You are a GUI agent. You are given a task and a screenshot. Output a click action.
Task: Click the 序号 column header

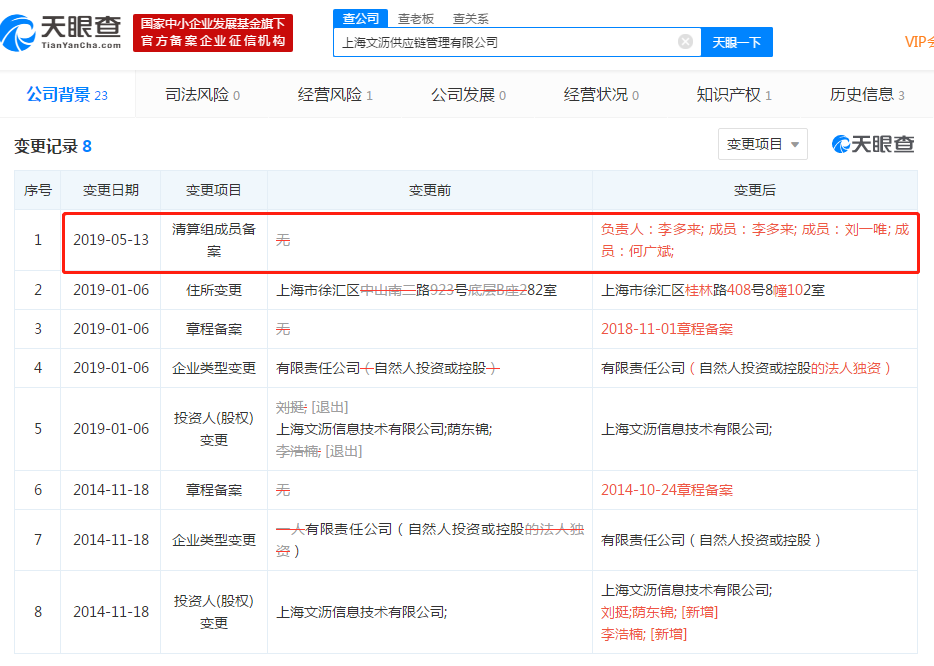38,190
